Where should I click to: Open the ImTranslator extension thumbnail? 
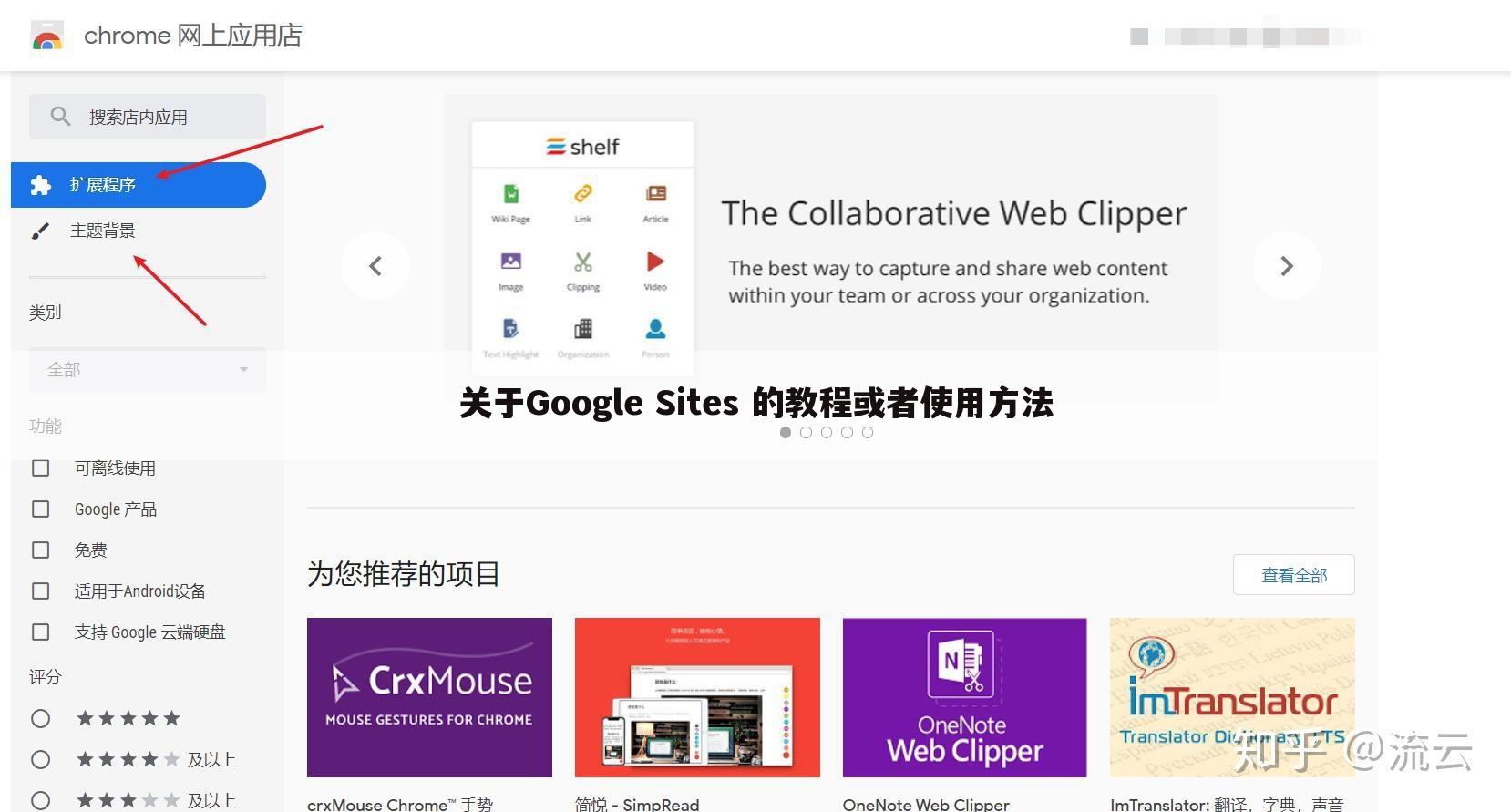[x=1232, y=697]
